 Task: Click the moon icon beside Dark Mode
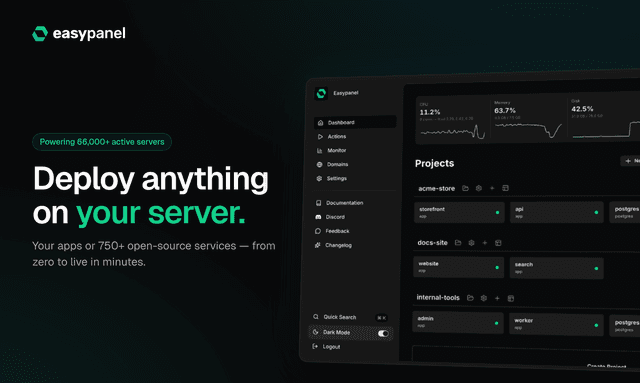click(316, 332)
